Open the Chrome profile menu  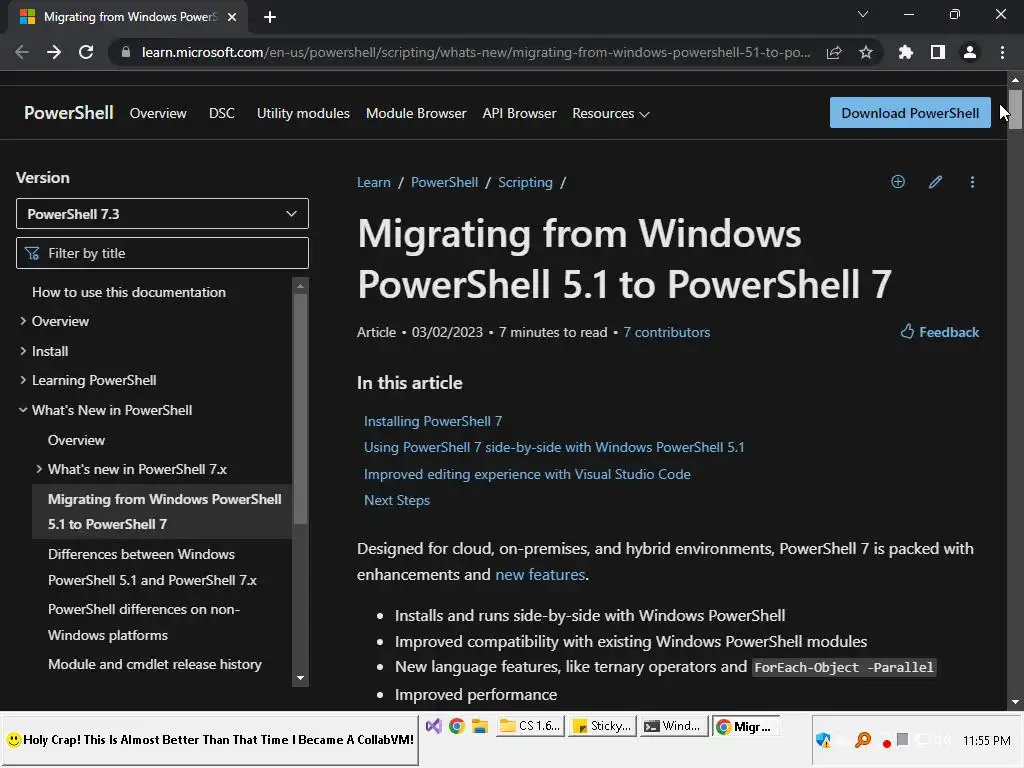(970, 52)
